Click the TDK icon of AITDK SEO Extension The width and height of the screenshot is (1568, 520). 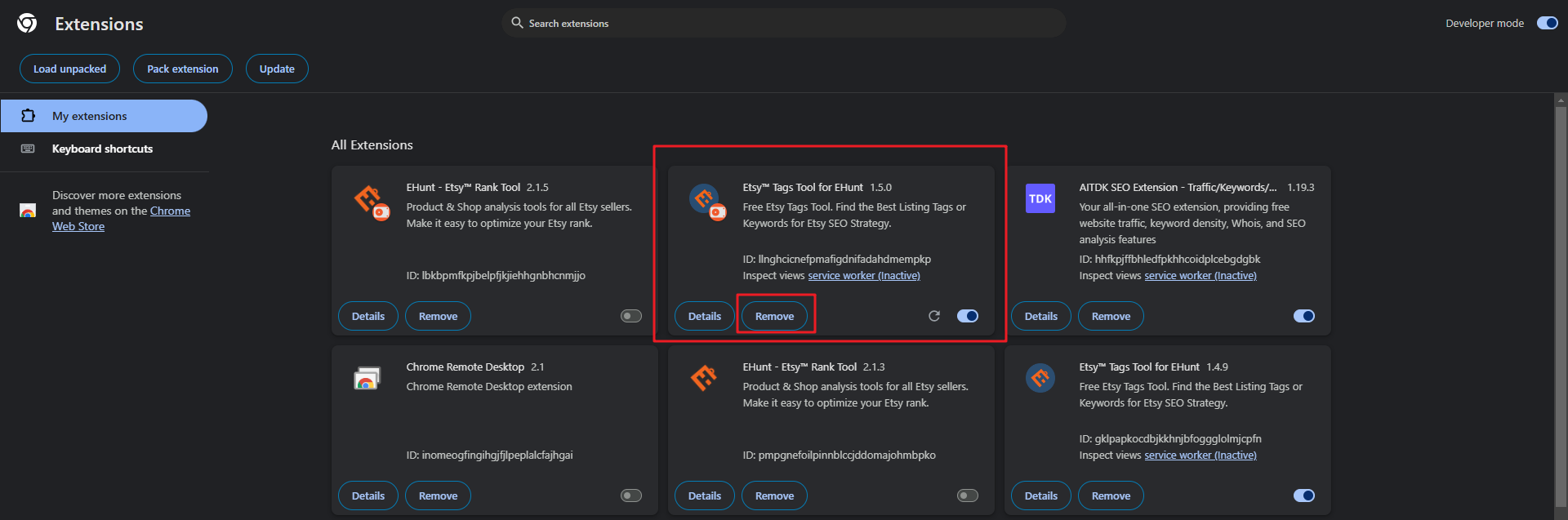point(1040,198)
